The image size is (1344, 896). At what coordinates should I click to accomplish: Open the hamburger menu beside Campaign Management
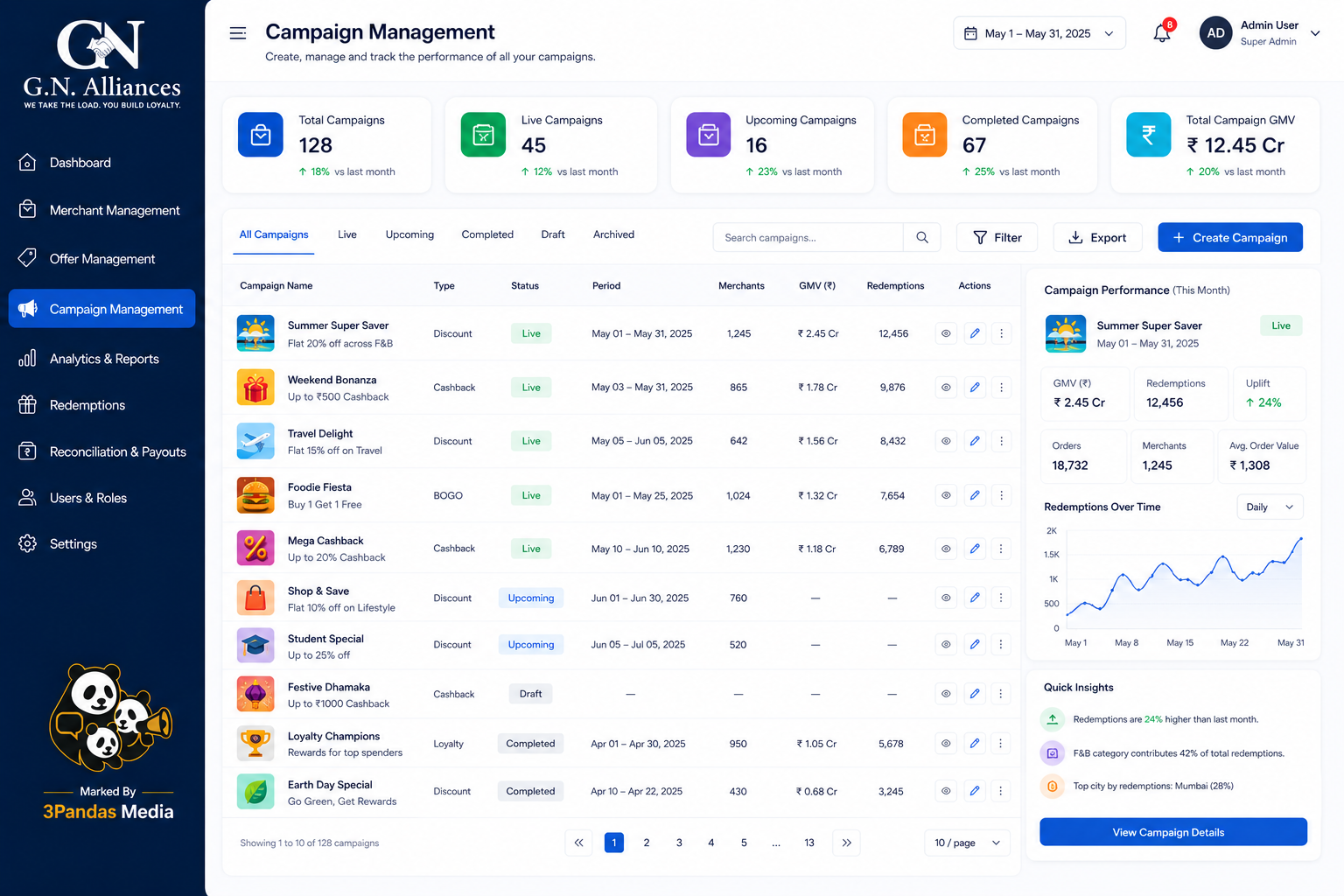(x=237, y=33)
